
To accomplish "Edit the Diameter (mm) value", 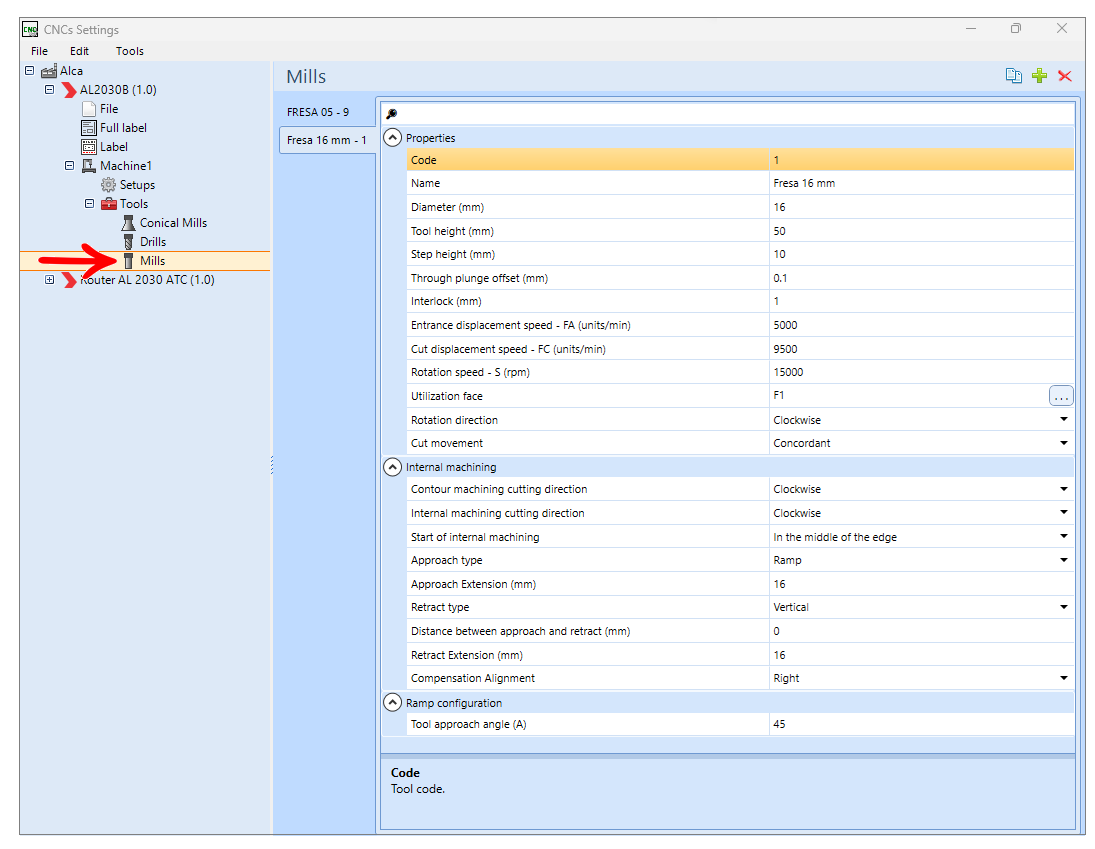I will (921, 207).
